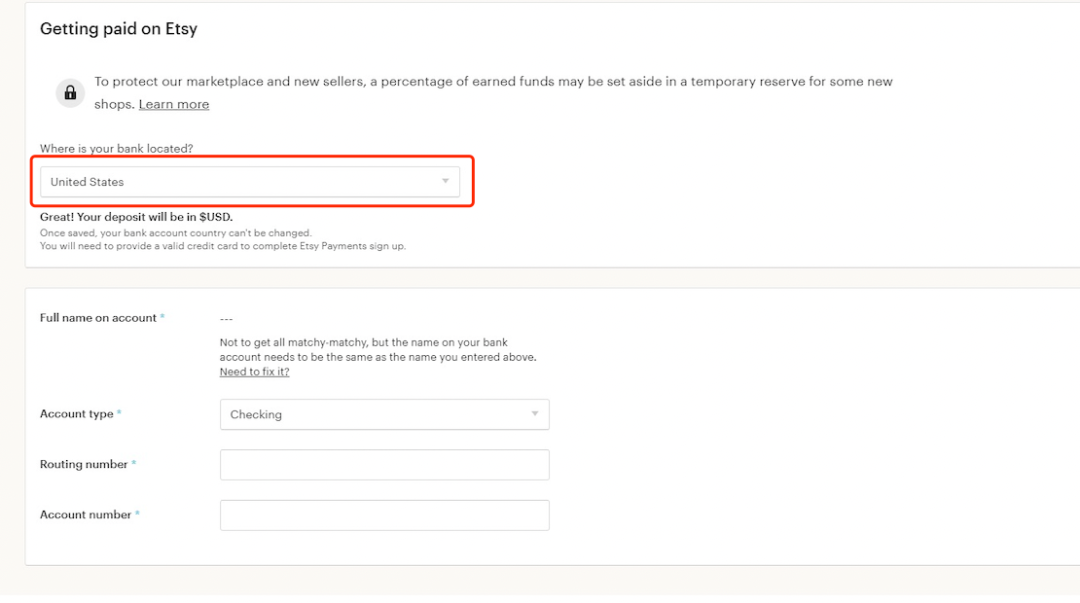Click the lock icon beside the reserve notice
This screenshot has width=1080, height=603.
68,91
